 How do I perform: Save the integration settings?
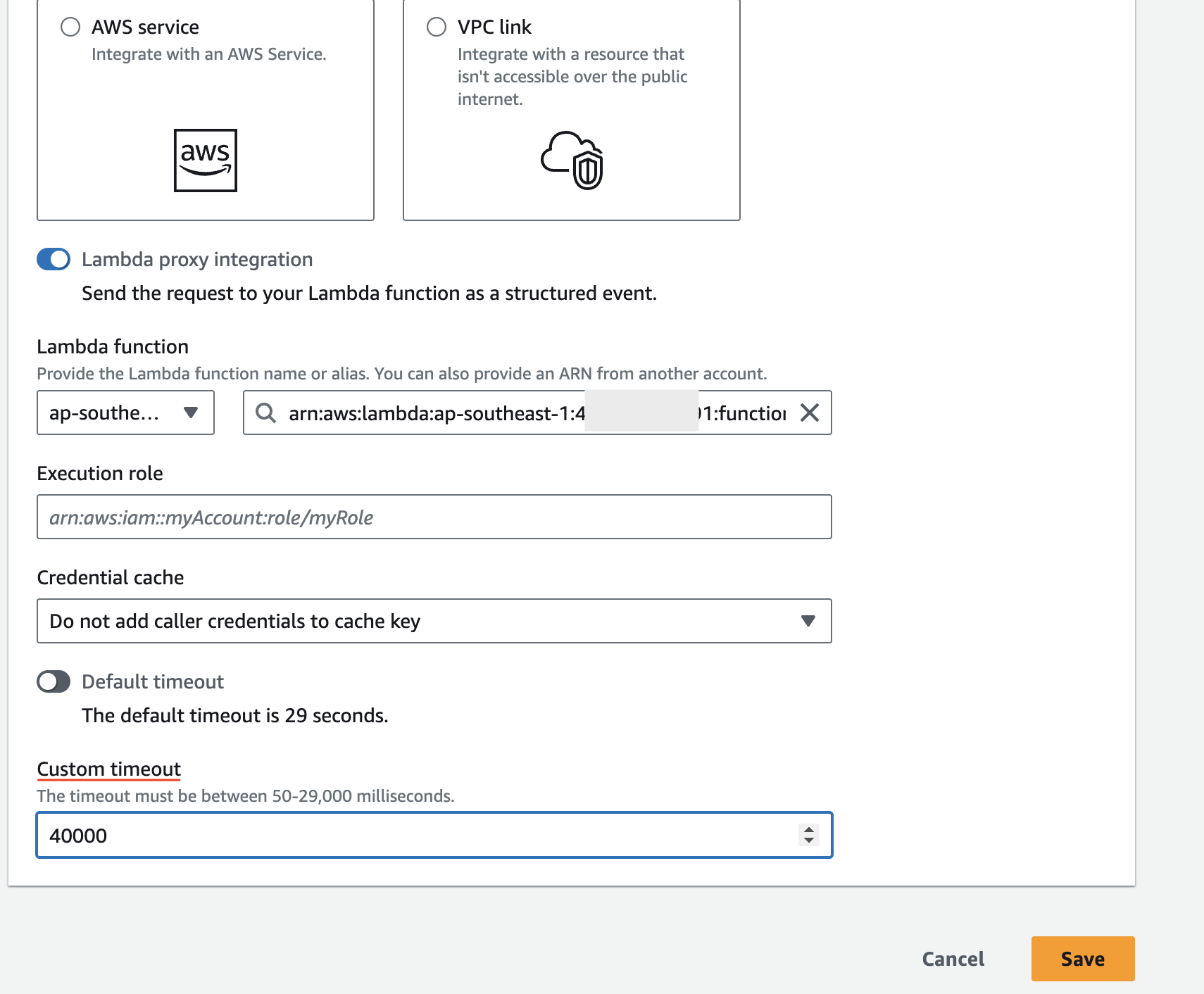point(1082,959)
